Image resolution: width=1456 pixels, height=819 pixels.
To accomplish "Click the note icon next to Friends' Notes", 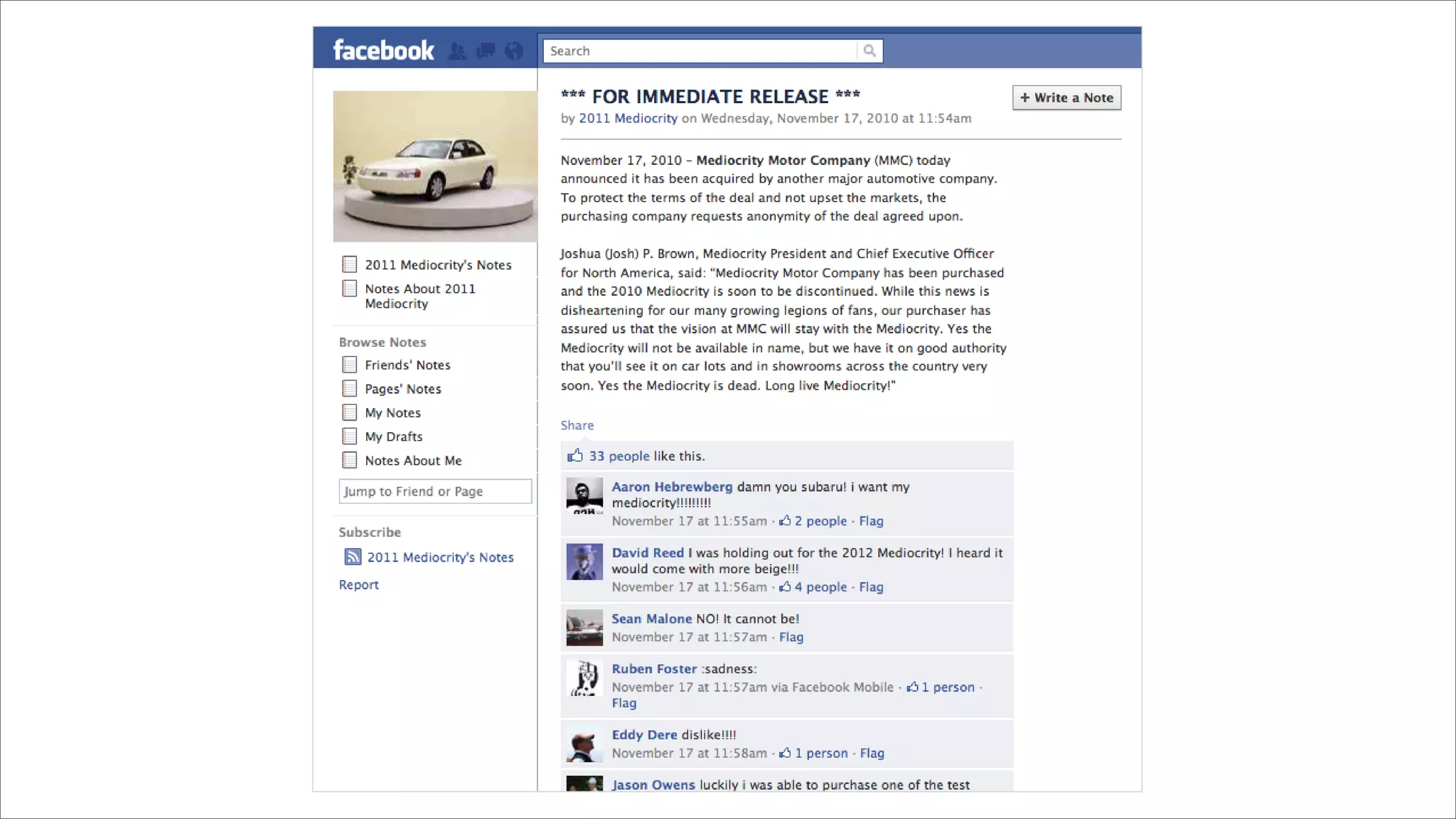I will tap(349, 365).
